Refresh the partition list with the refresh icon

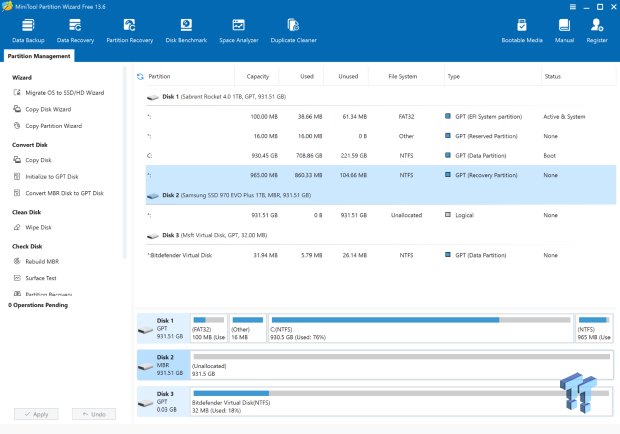[140, 77]
